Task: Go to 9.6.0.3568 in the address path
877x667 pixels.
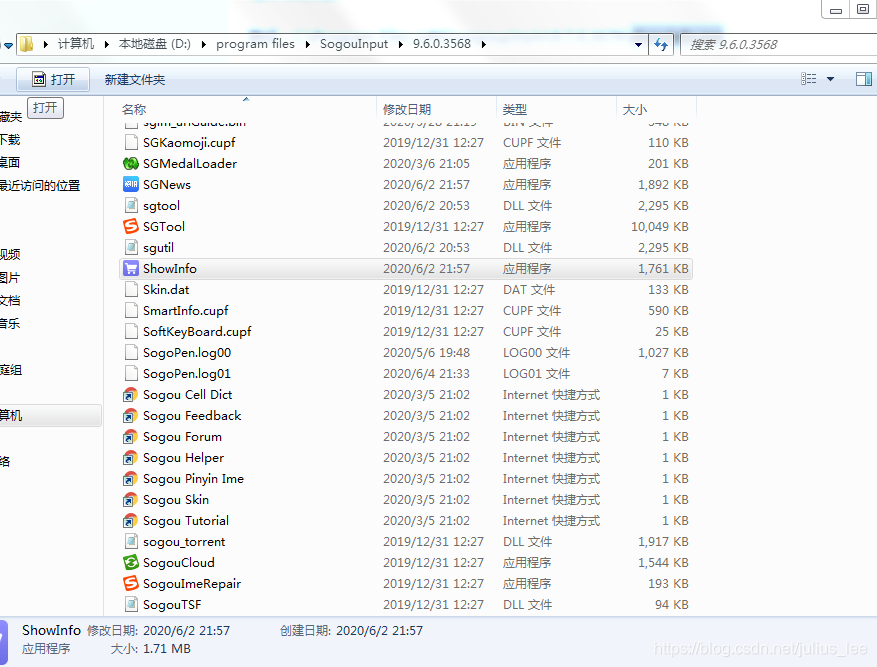Action: [442, 44]
